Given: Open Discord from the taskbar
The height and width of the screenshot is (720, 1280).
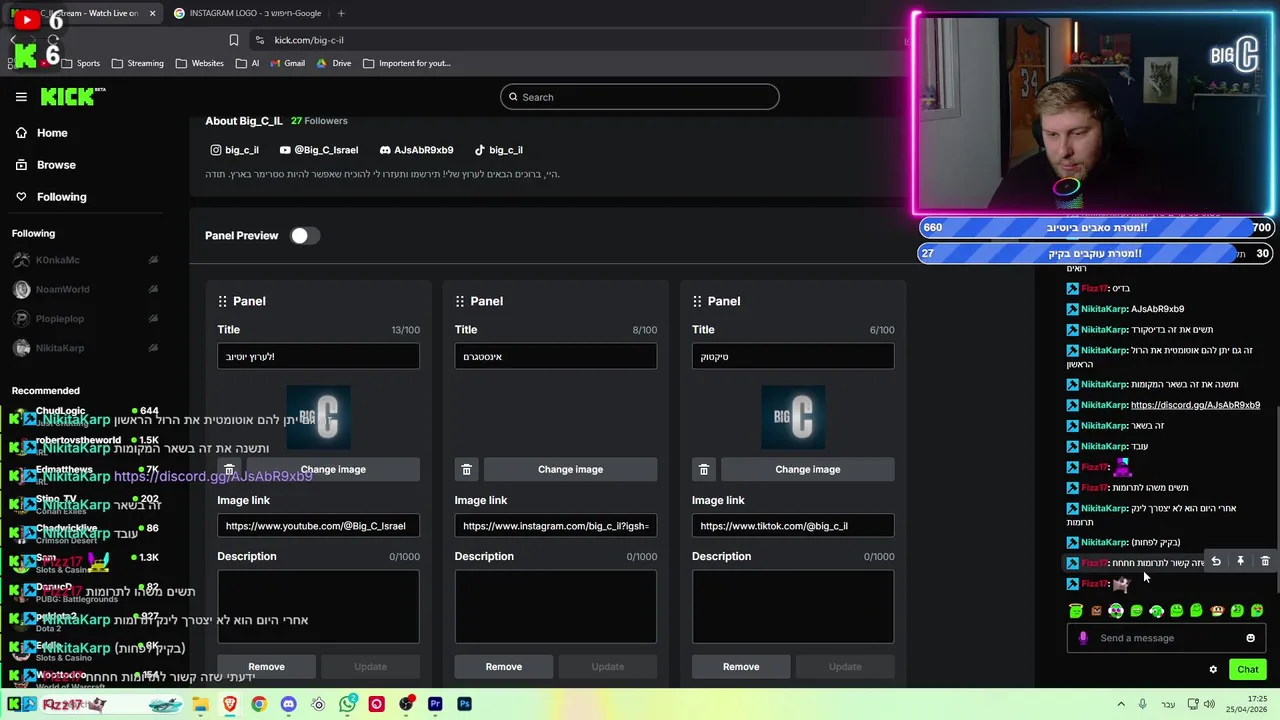Looking at the screenshot, I should (x=288, y=704).
